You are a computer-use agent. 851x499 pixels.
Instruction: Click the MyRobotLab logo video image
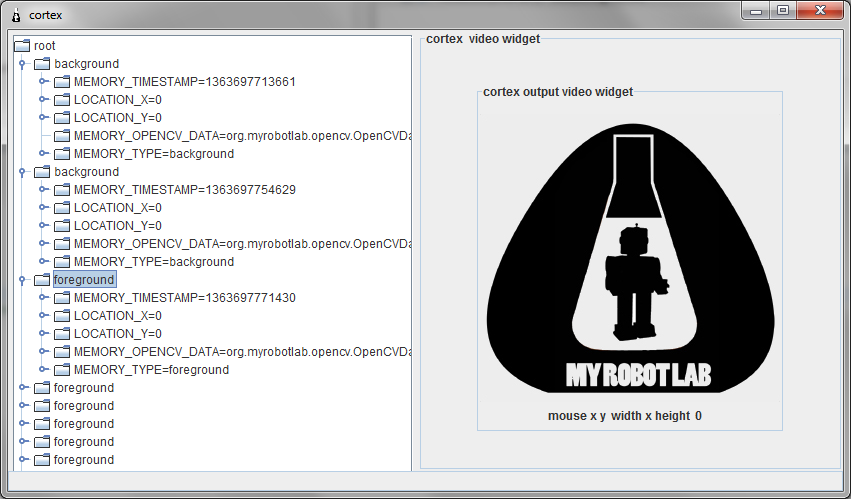coord(630,258)
